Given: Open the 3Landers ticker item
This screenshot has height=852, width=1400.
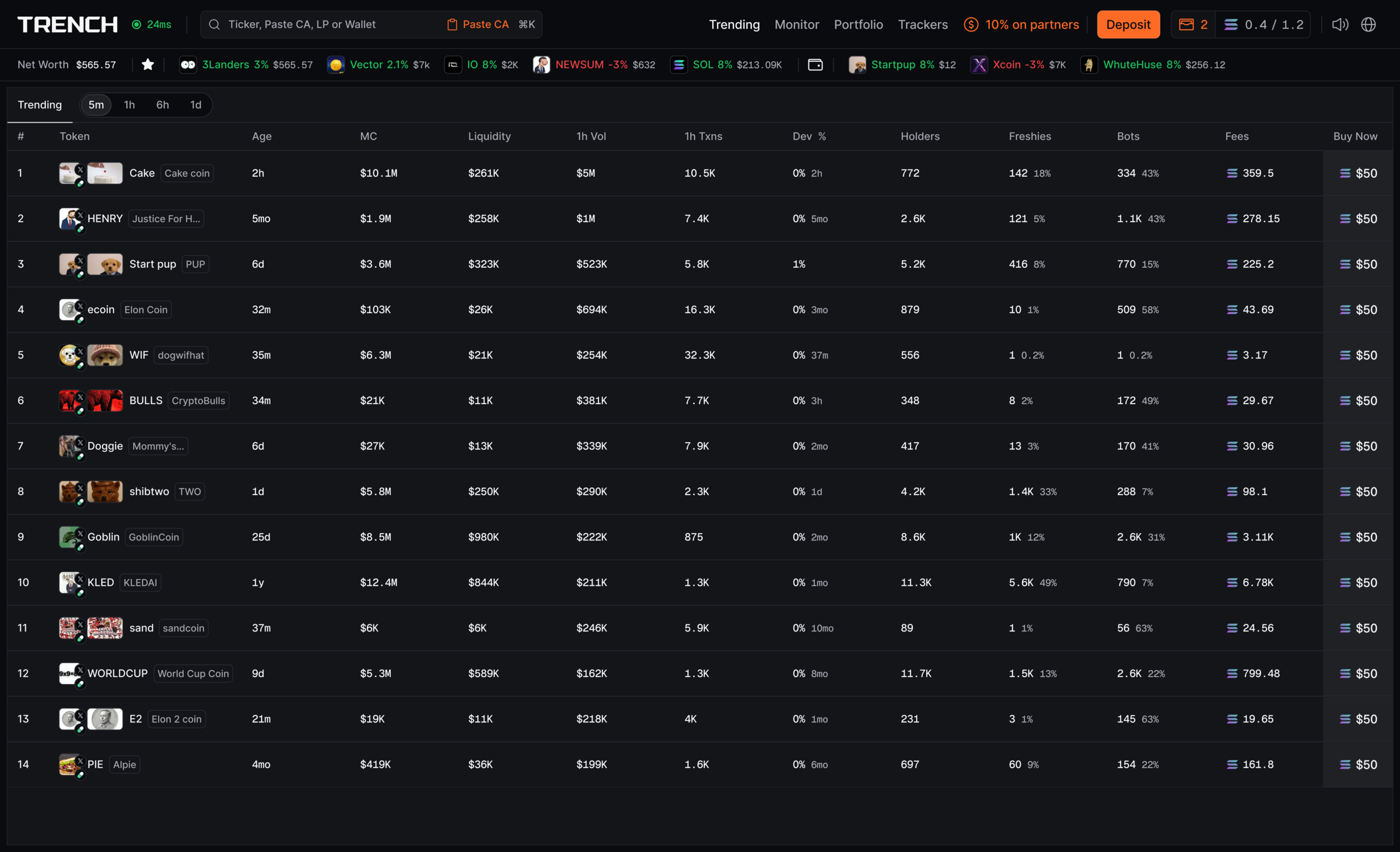Looking at the screenshot, I should pyautogui.click(x=246, y=65).
